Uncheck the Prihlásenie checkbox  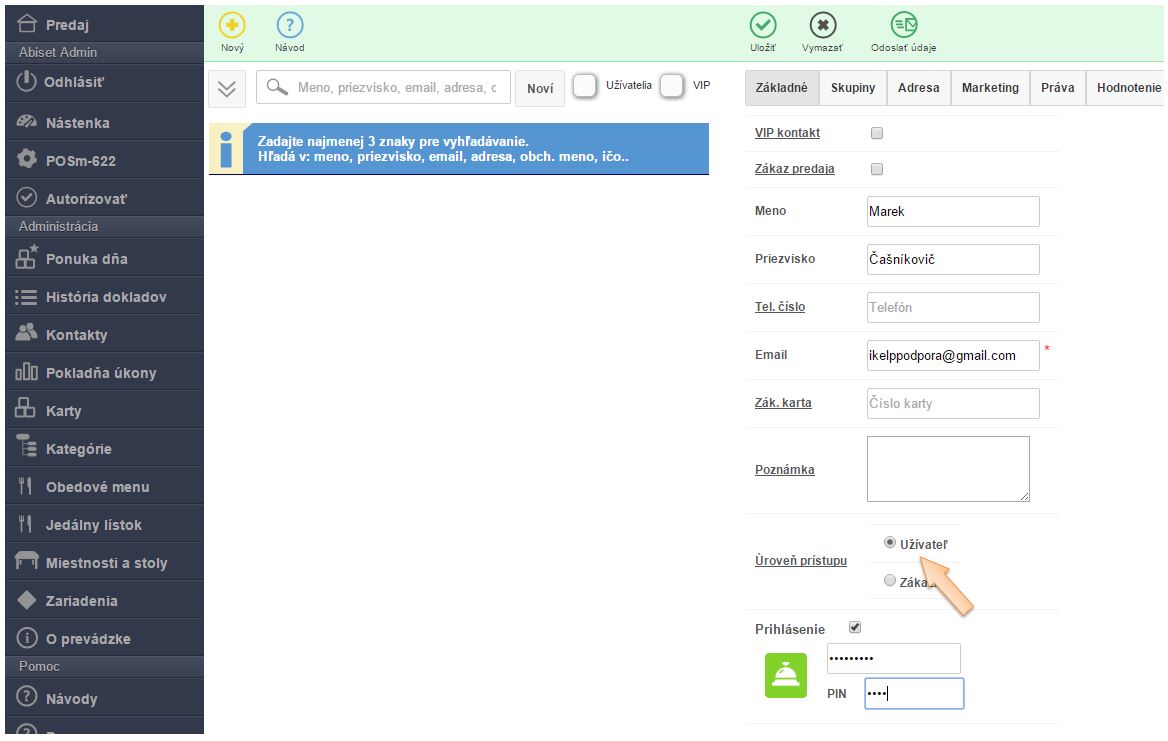point(854,628)
